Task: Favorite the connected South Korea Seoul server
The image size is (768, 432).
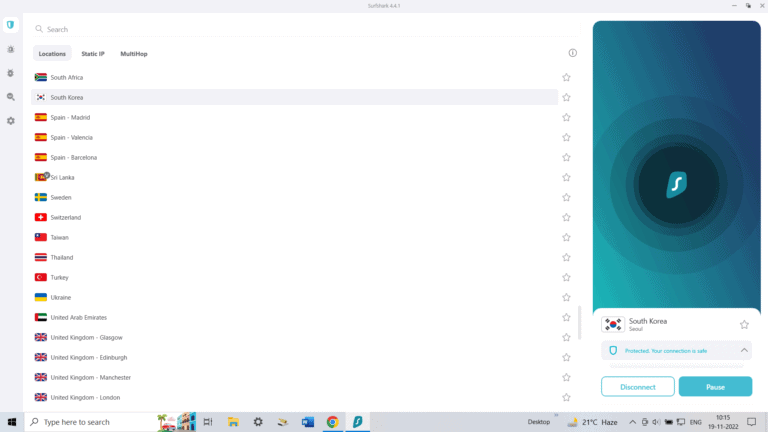Action: (x=744, y=324)
